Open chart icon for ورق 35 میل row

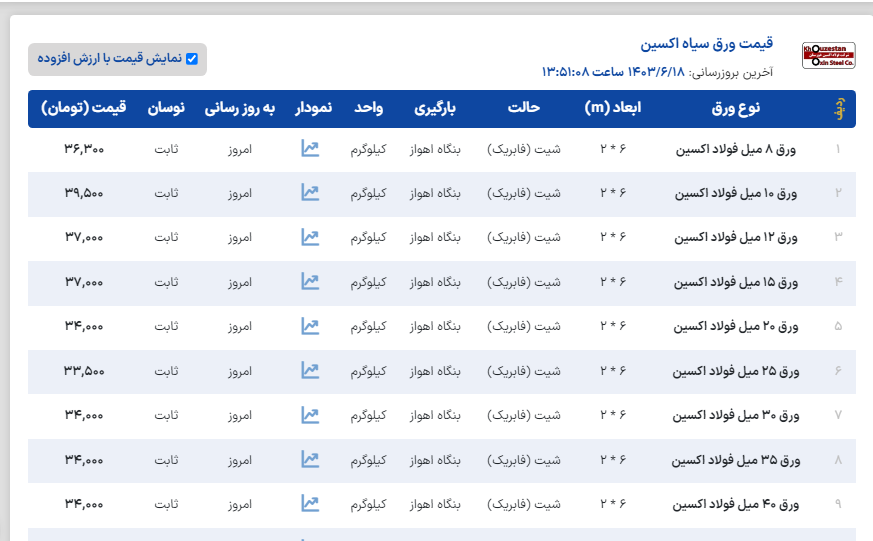pyautogui.click(x=310, y=460)
